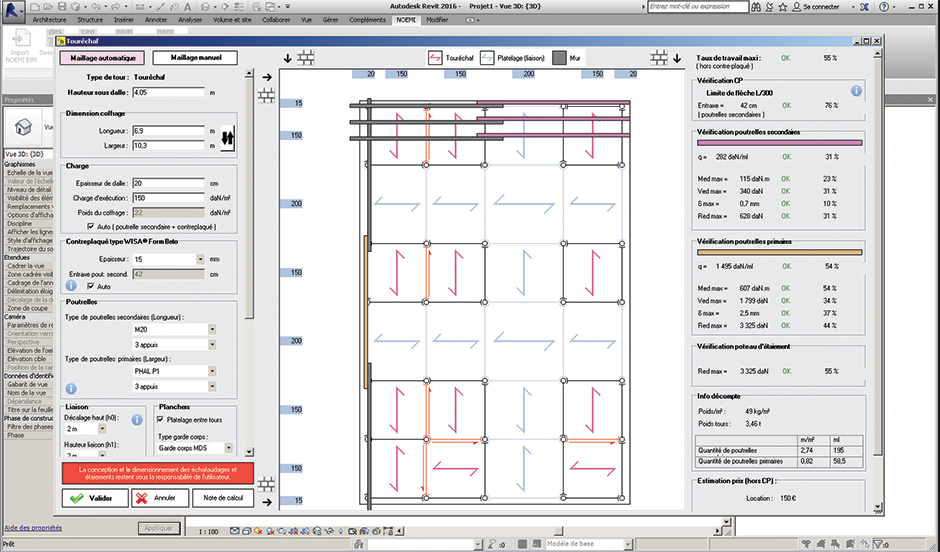
Task: Open the Modèle de base dropdown in status bar
Action: pyautogui.click(x=628, y=544)
